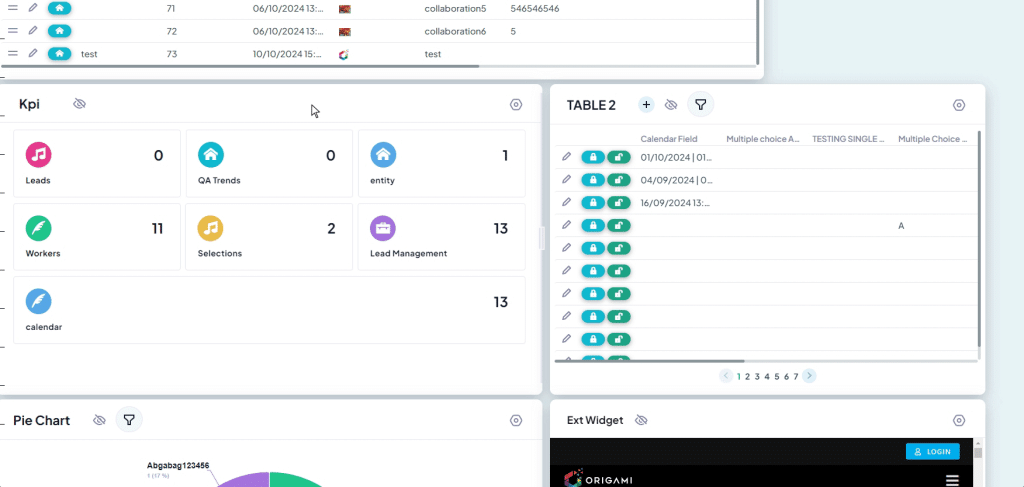Toggle visibility of Pie Chart widget

(x=99, y=420)
